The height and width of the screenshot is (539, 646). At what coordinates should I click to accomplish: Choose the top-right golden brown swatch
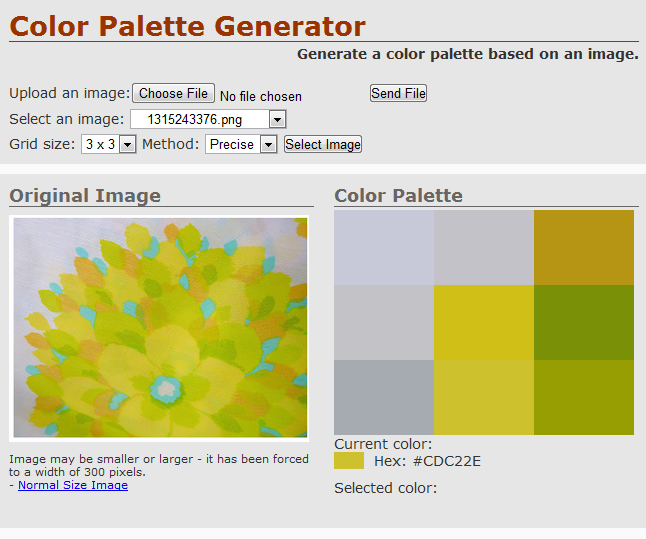tap(584, 248)
